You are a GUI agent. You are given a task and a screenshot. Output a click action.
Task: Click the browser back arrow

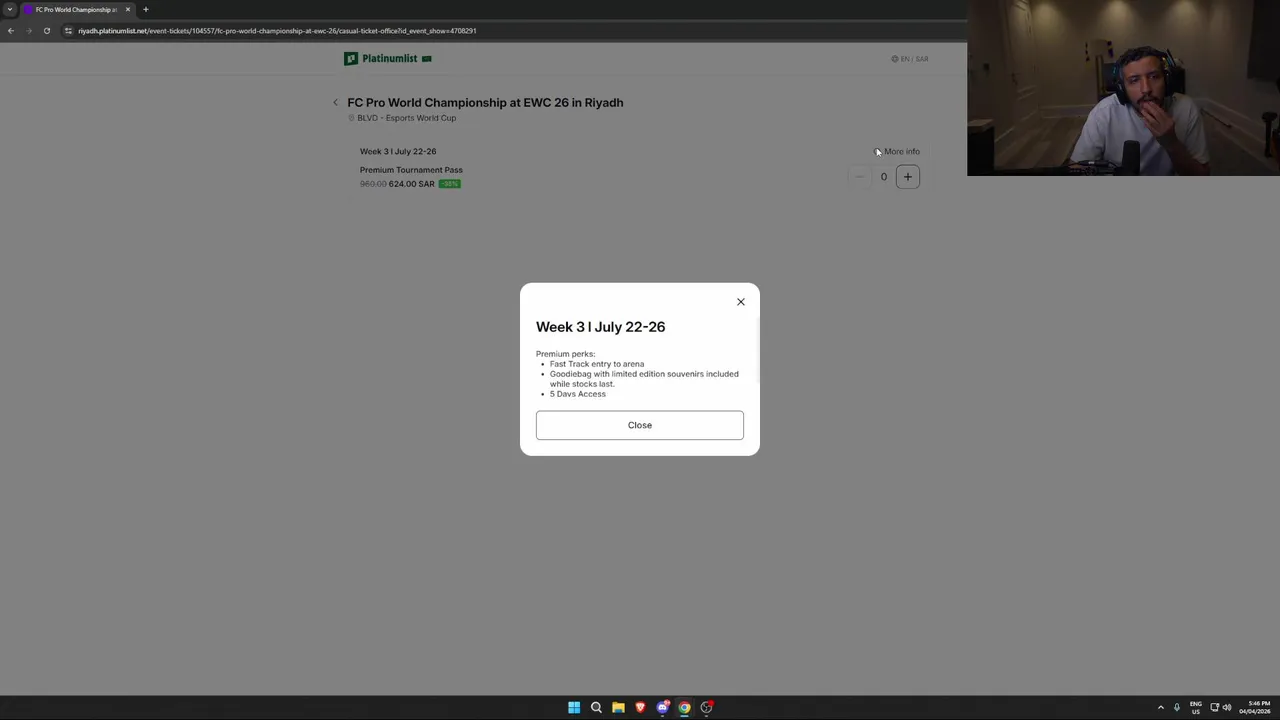pos(11,31)
